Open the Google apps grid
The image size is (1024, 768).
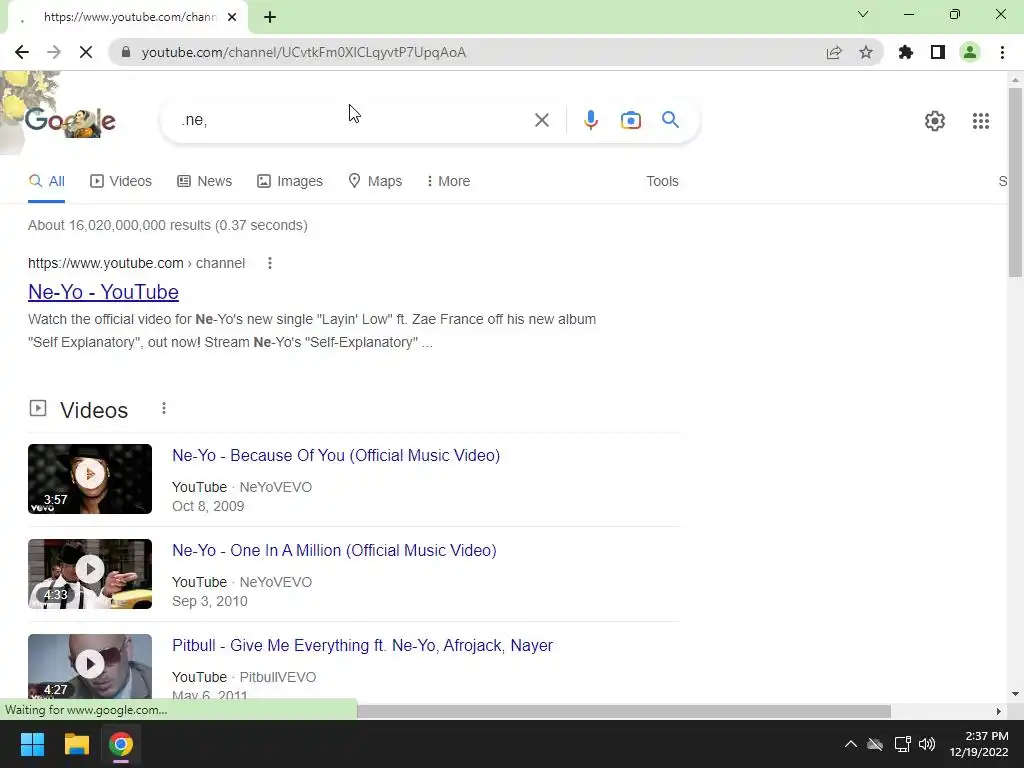tap(980, 121)
